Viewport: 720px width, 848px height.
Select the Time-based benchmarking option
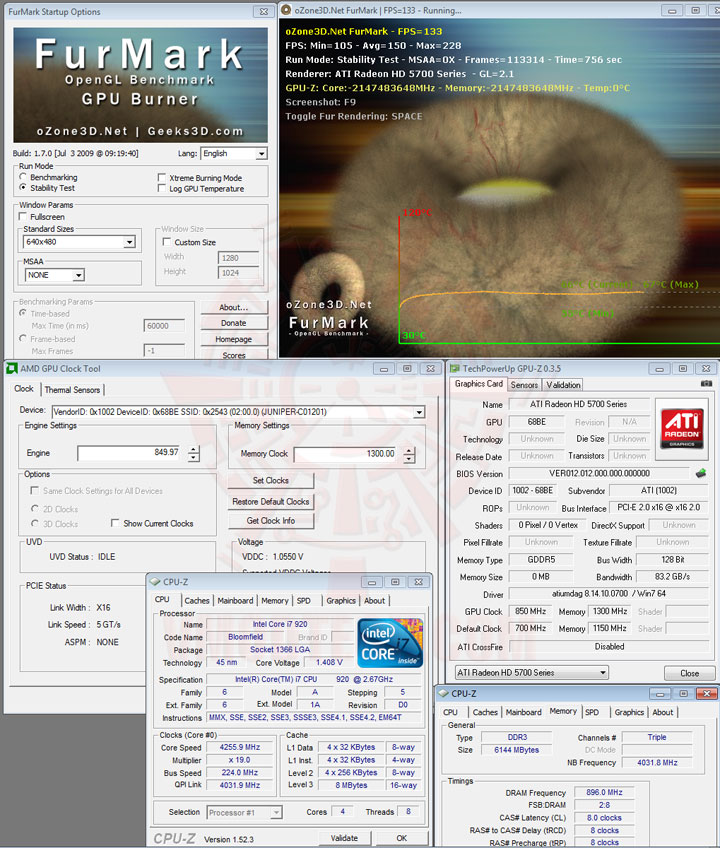coord(23,313)
